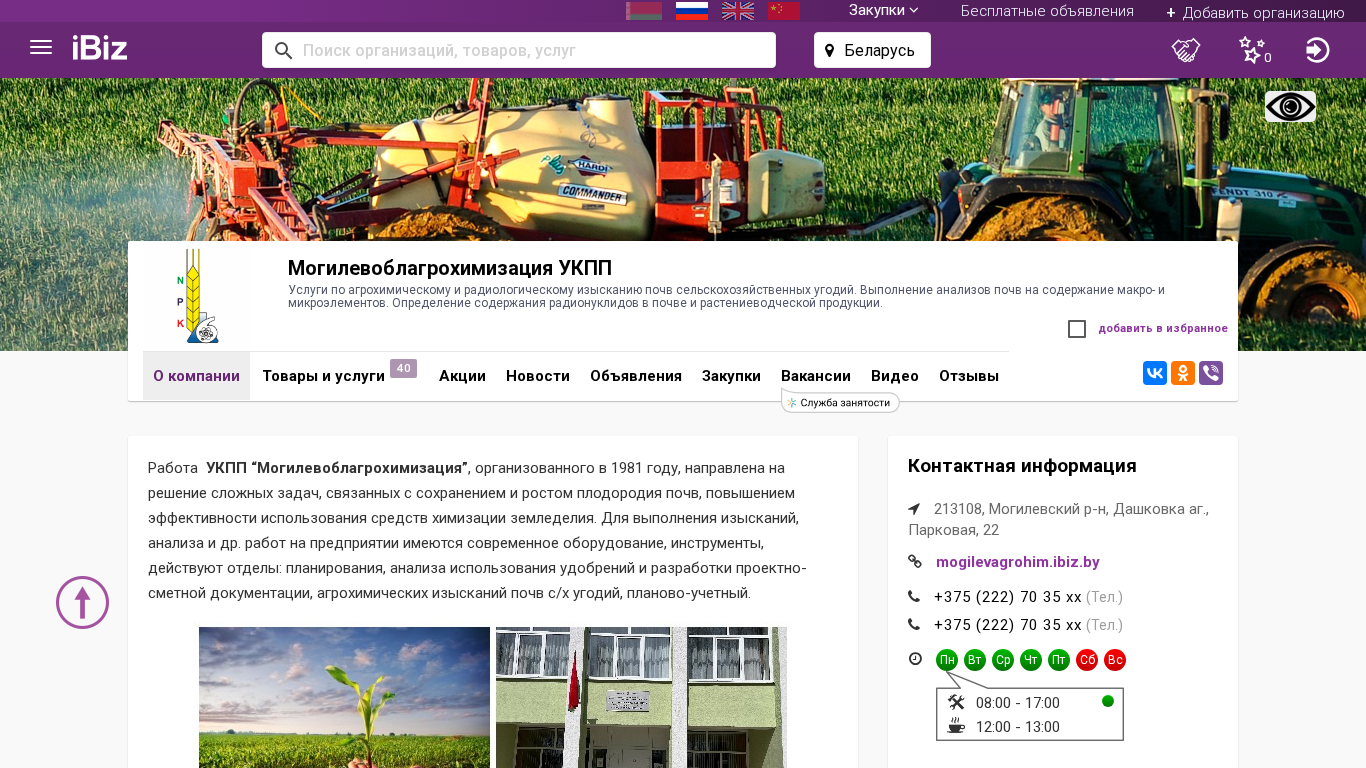
Task: Click the search magnifier icon
Action: click(283, 50)
